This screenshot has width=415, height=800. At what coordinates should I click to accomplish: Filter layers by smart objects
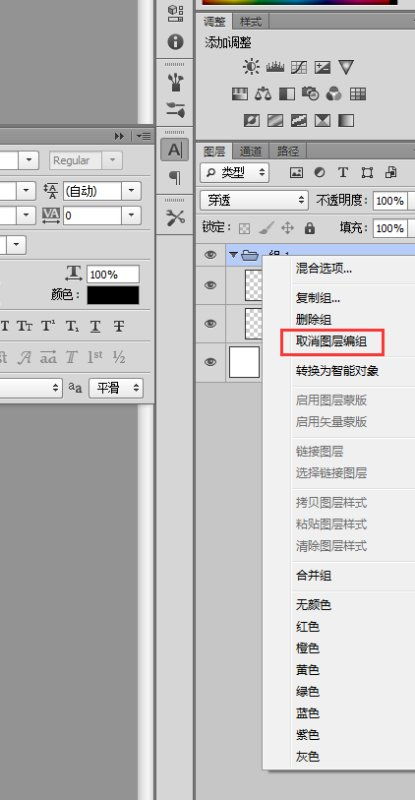(x=390, y=172)
